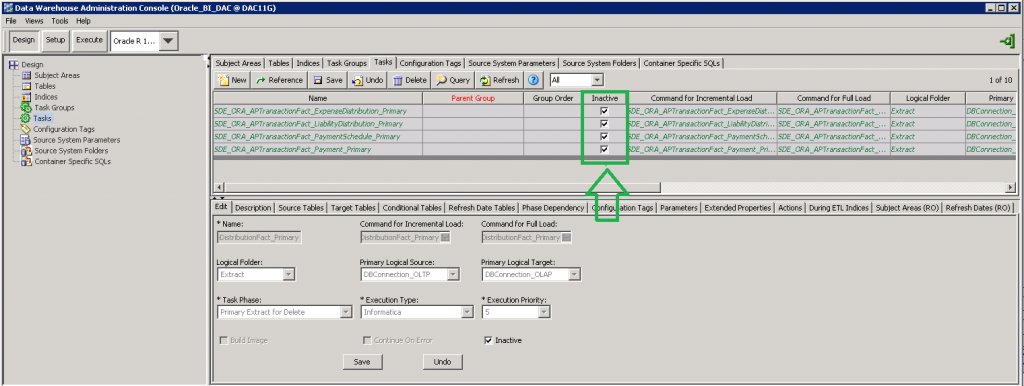The width and height of the screenshot is (1024, 386).
Task: Click the Reference toolbar button
Action: tap(280, 80)
